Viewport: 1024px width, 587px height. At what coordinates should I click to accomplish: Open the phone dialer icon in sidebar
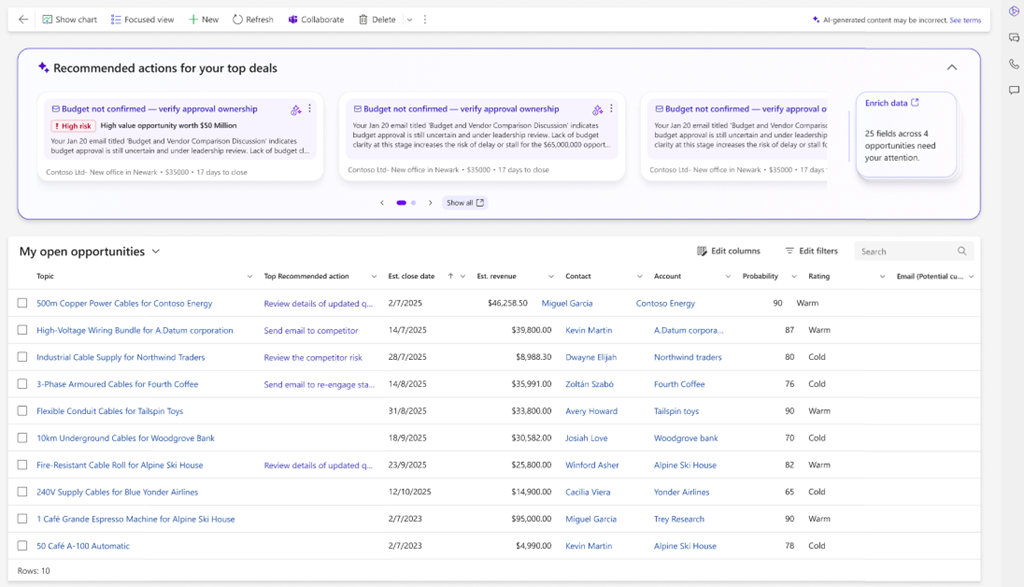point(1014,64)
